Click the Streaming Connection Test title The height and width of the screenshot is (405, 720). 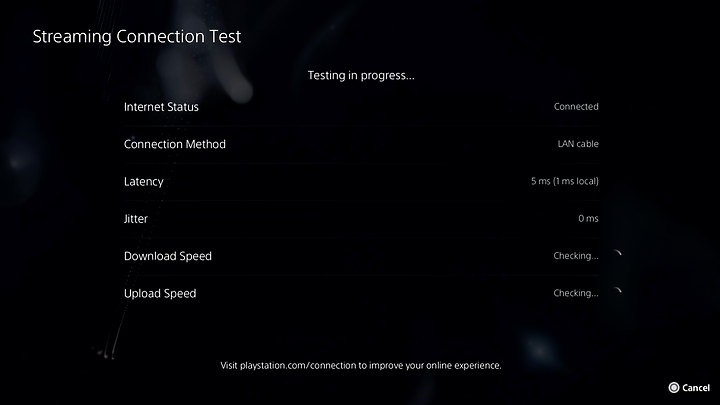pyautogui.click(x=137, y=37)
